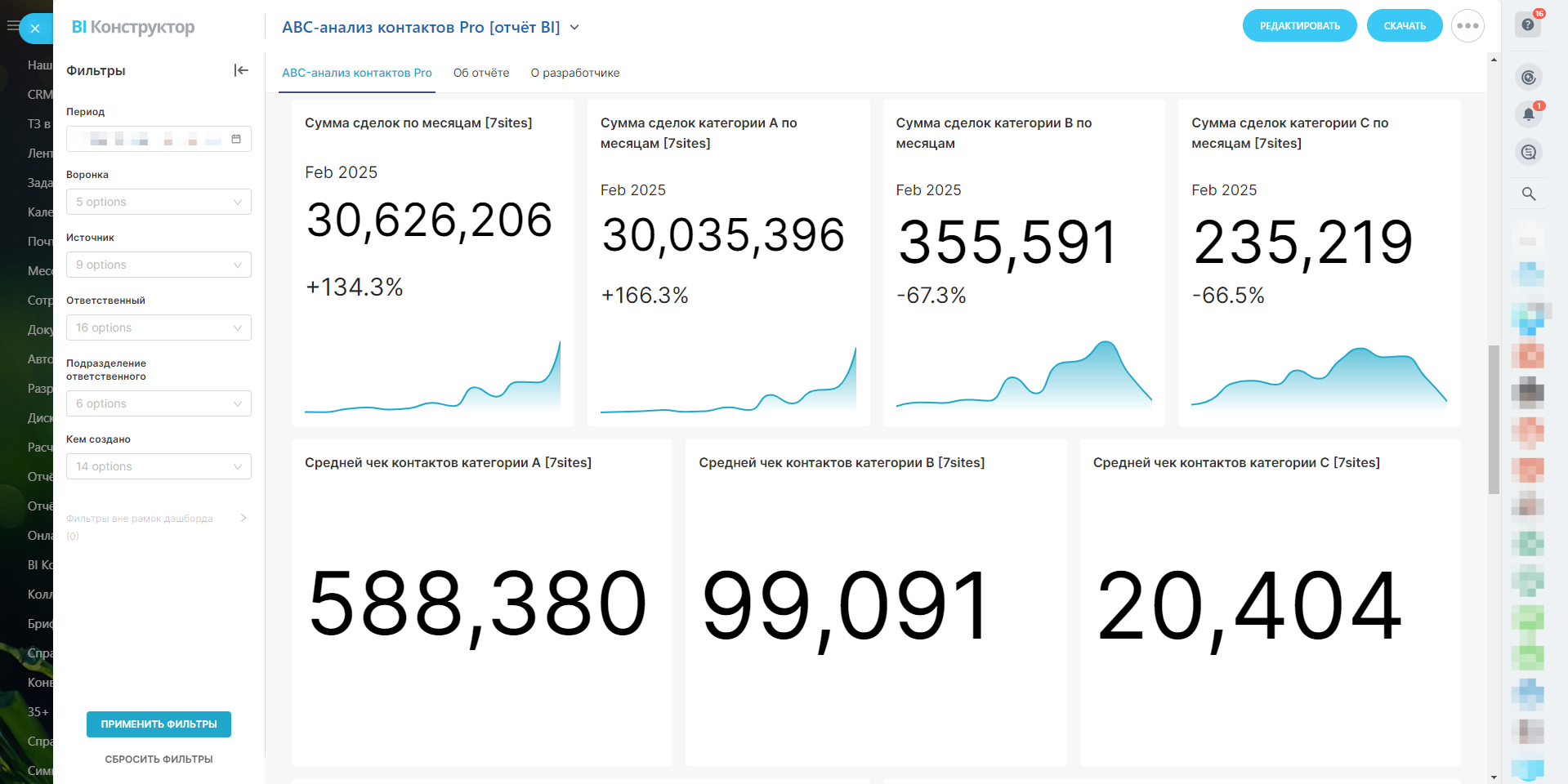The image size is (1568, 784).
Task: Open the Воронка dropdown
Action: click(x=159, y=202)
